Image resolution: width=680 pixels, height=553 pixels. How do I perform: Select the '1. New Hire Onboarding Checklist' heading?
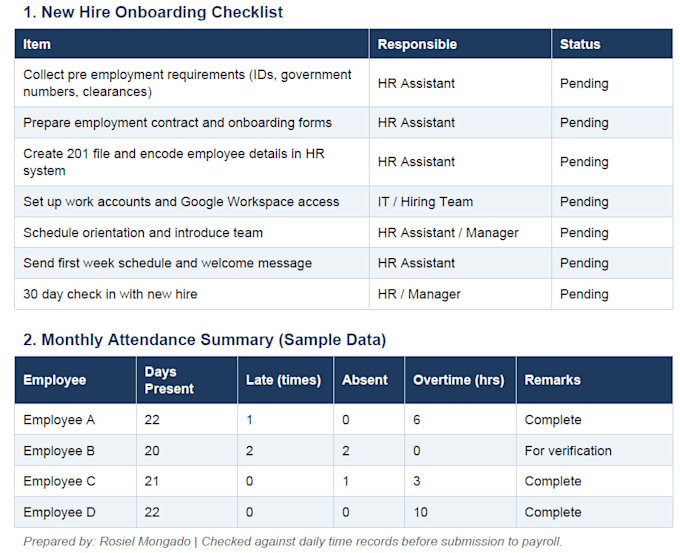pos(153,12)
